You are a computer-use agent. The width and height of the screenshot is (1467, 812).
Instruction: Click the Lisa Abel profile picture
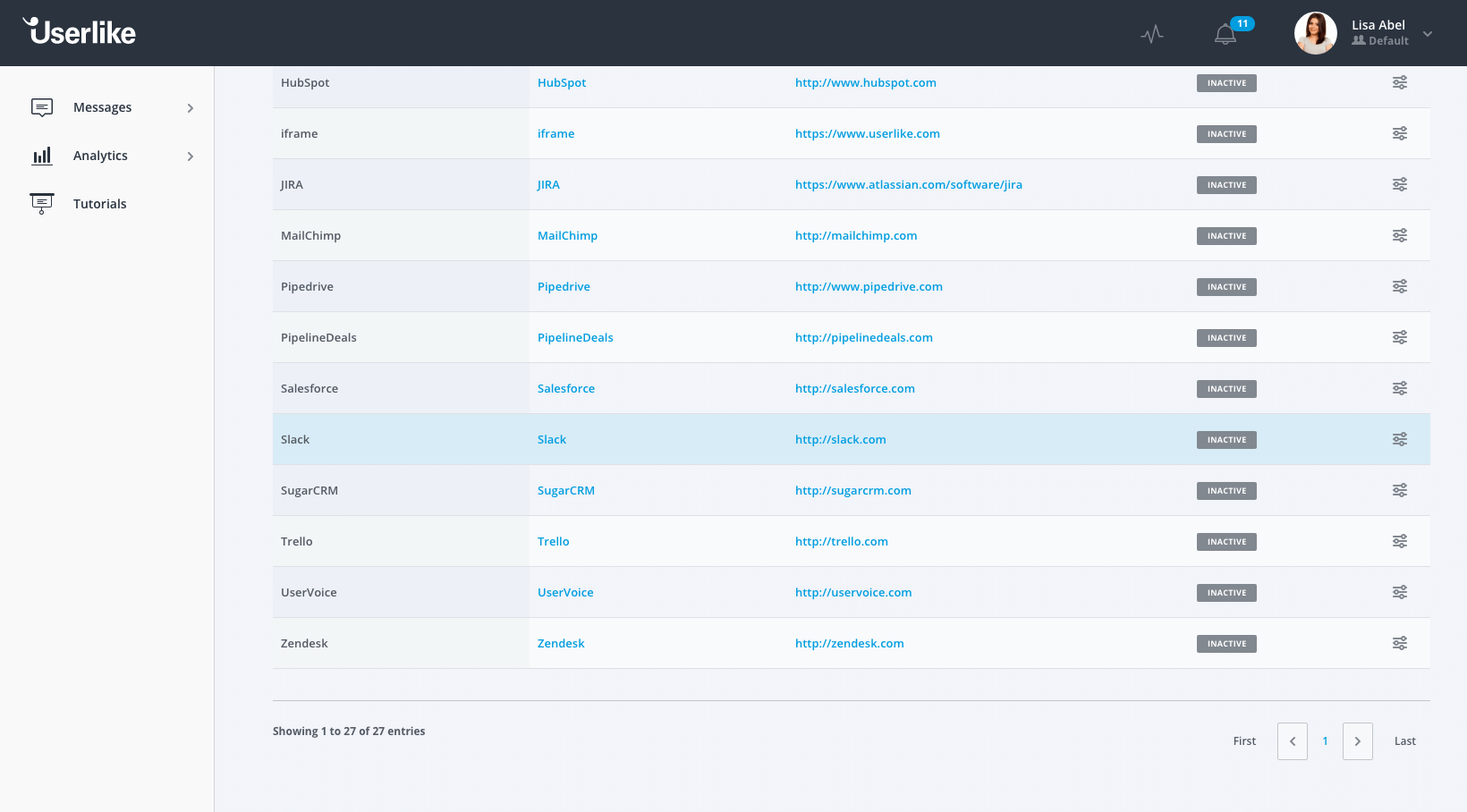1315,32
